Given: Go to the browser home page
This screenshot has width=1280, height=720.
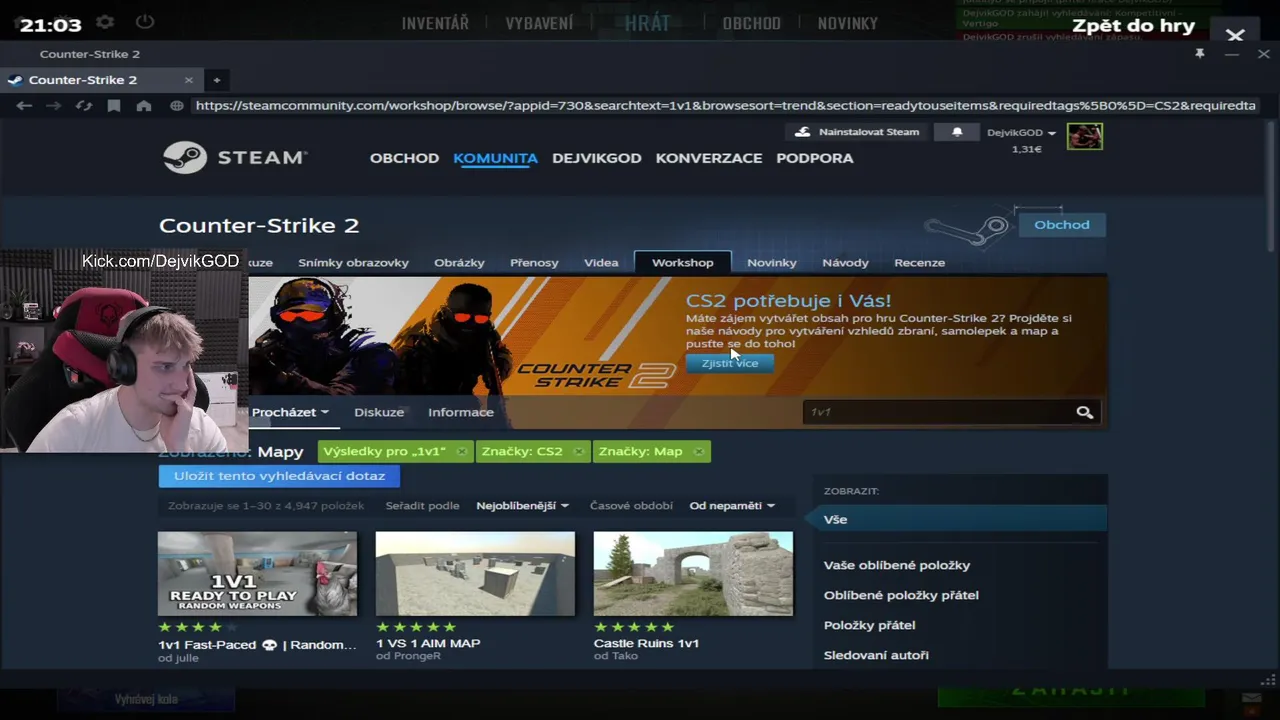Looking at the screenshot, I should pyautogui.click(x=144, y=105).
